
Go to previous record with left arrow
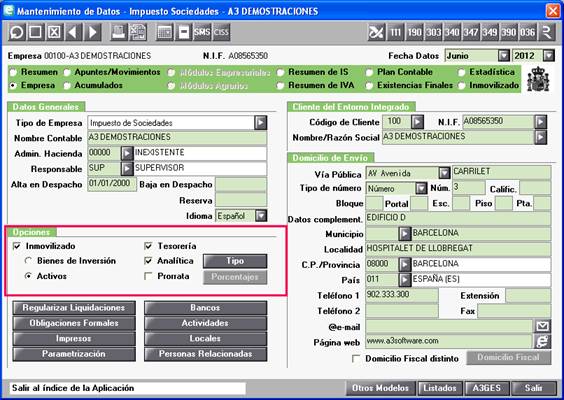(73, 32)
